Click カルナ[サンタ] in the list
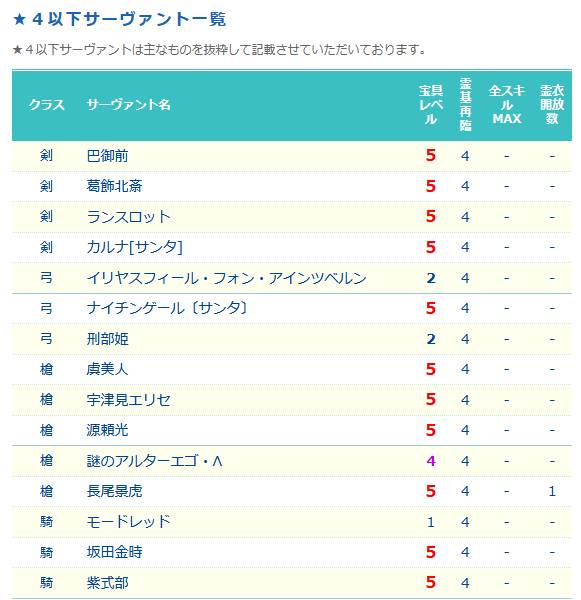This screenshot has height=600, width=581. pyautogui.click(x=134, y=247)
